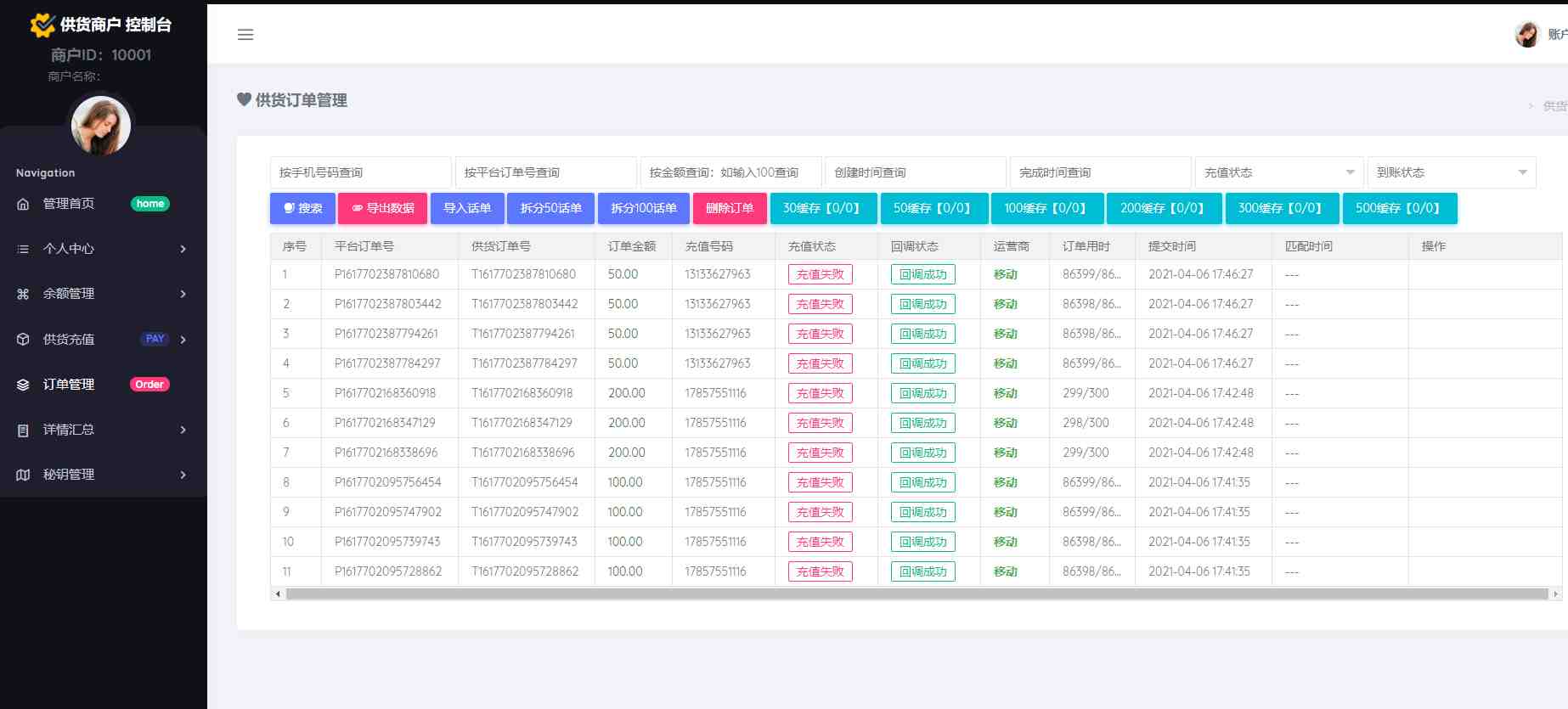Click the layers icon beside 订单管理
Screen dimensions: 1568x709
23,385
